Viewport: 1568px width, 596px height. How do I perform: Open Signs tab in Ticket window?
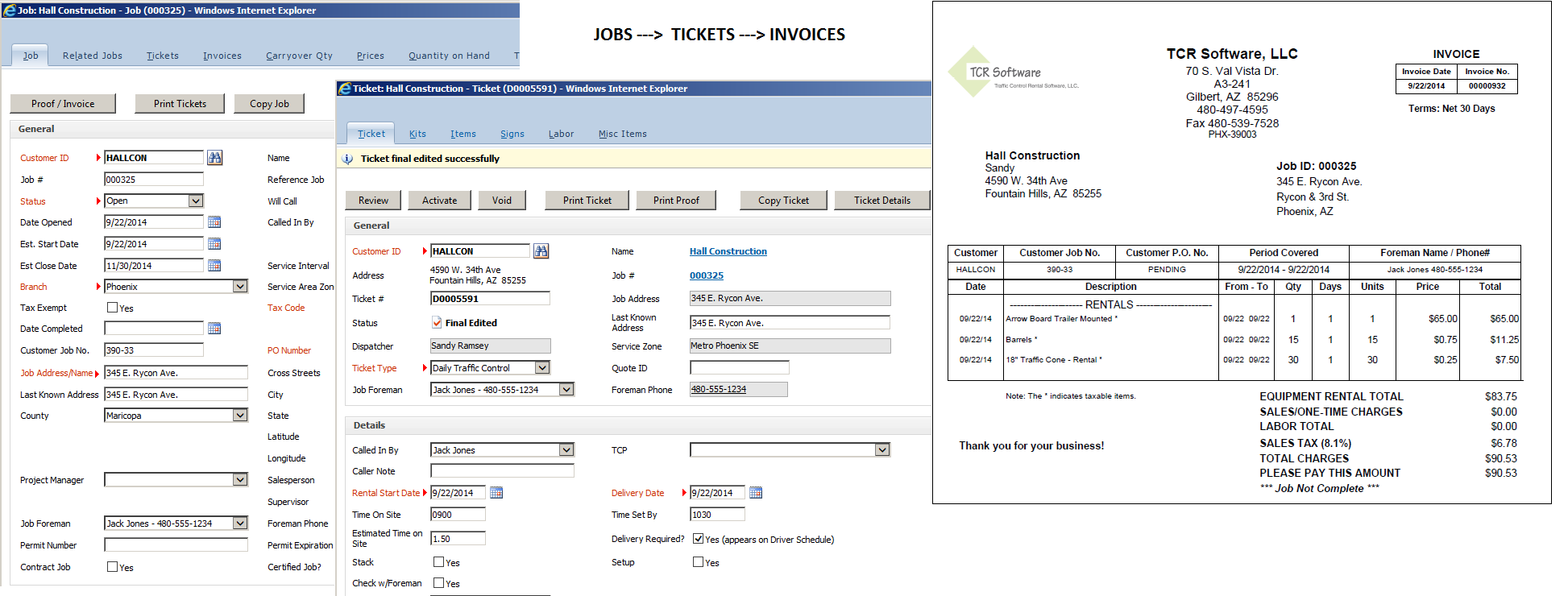(512, 134)
